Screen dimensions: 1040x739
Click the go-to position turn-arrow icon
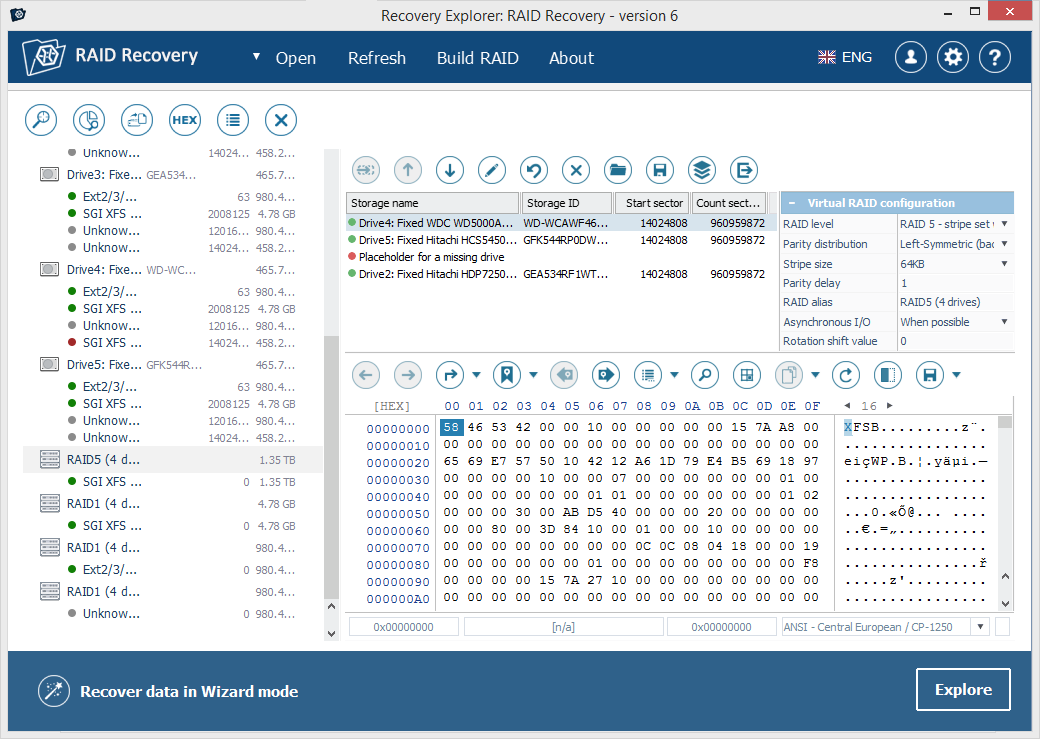(x=450, y=375)
